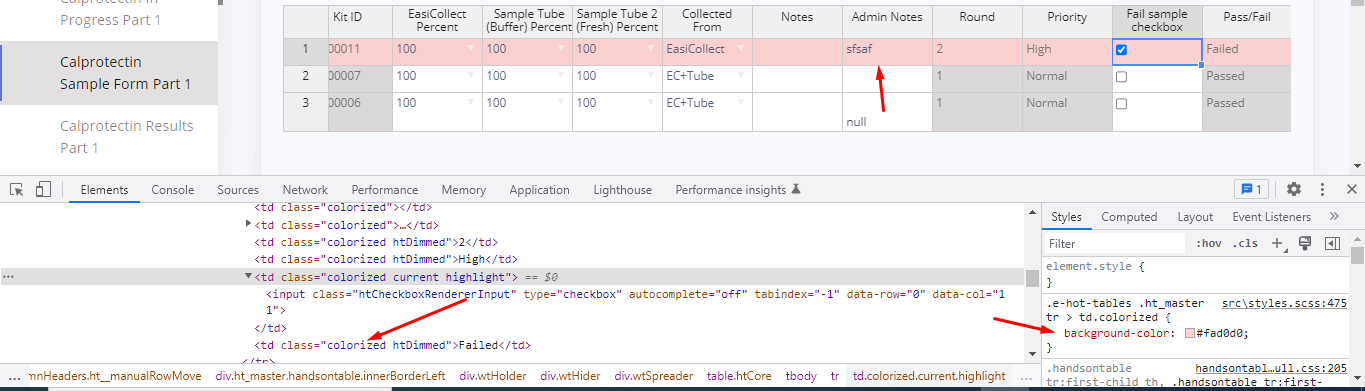Open the DevTools settings gear
1365x391 pixels.
(1294, 189)
